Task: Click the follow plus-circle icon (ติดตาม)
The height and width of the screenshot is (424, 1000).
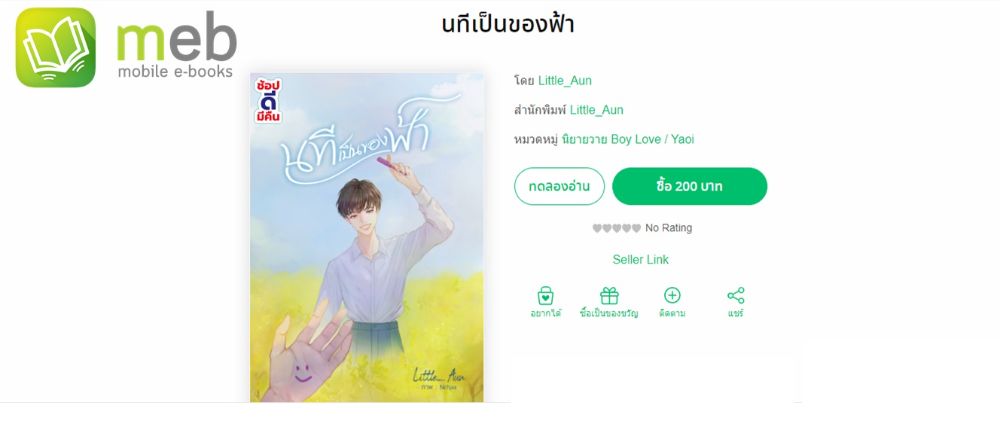Action: pos(672,295)
